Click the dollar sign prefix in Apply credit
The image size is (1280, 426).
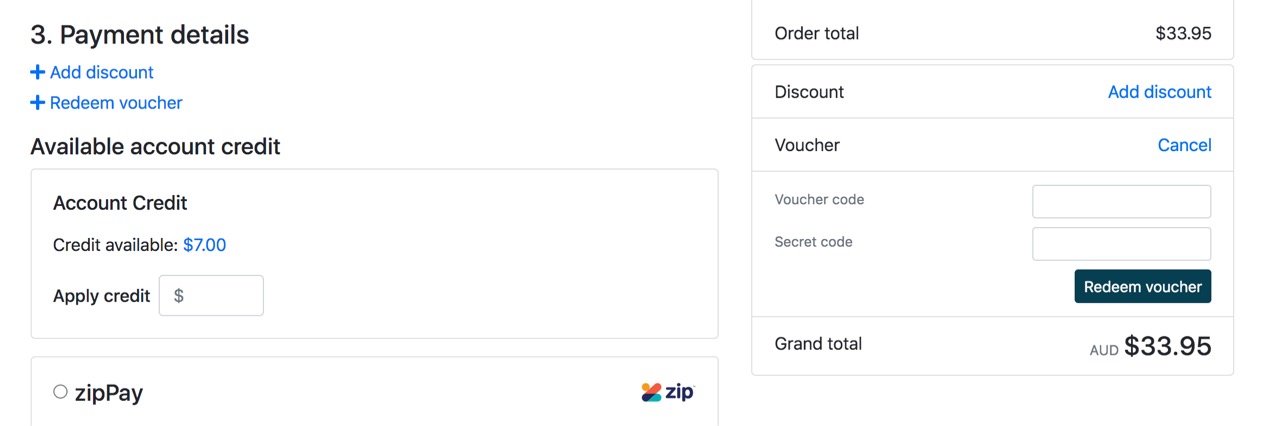tap(179, 296)
